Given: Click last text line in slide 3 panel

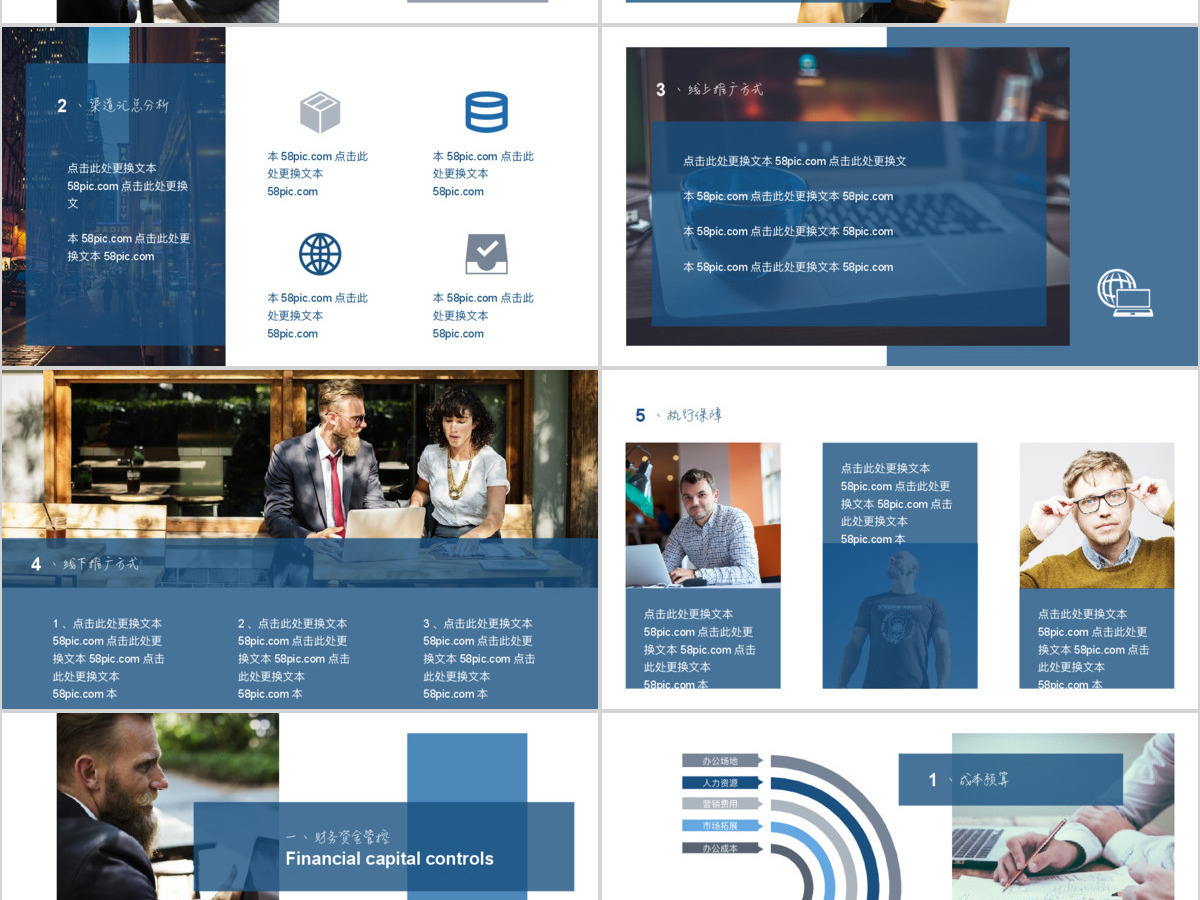Looking at the screenshot, I should (788, 267).
